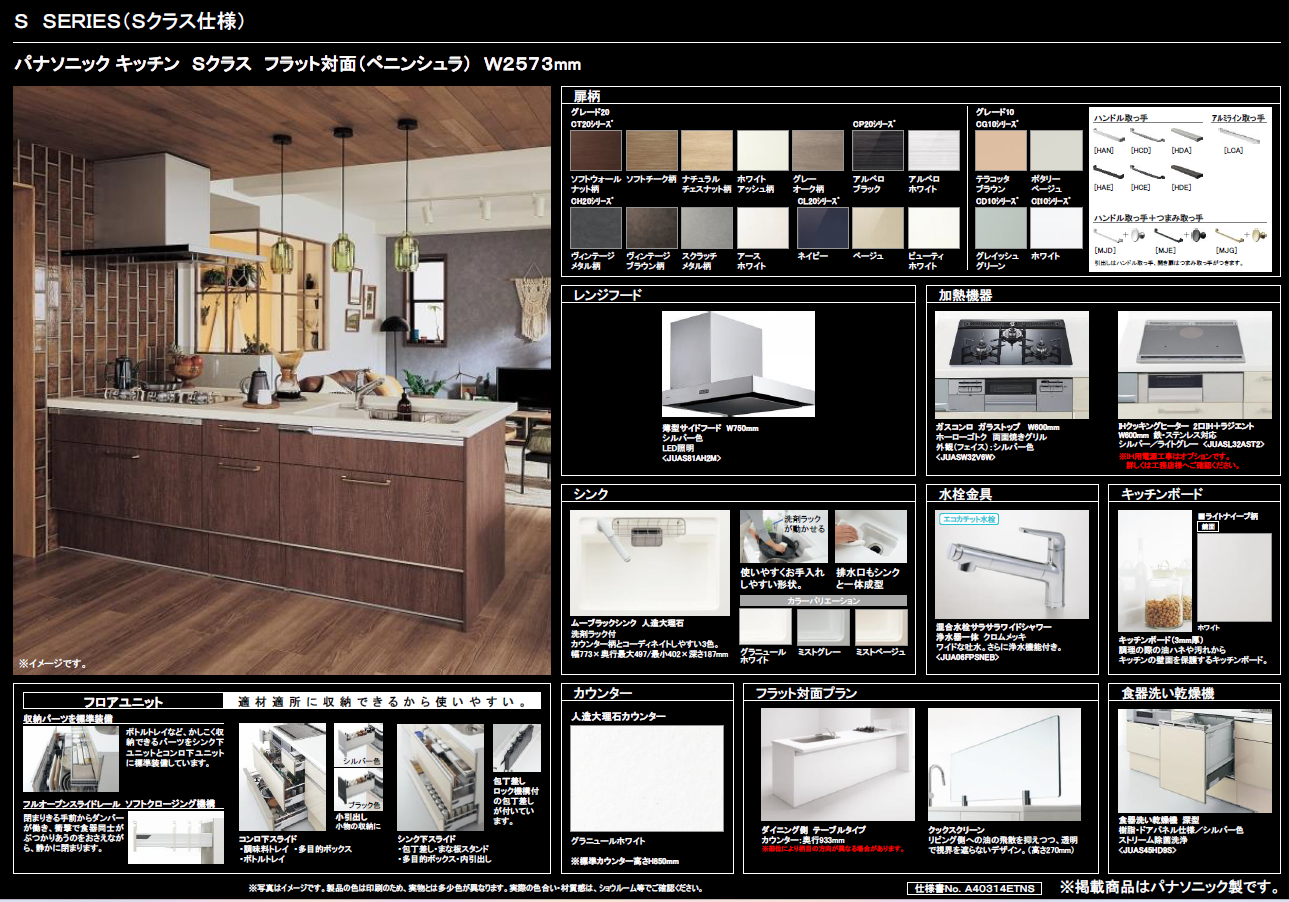The height and width of the screenshot is (902, 1289).
Task: Select the アルベロホワイト swatch
Action: (x=934, y=151)
